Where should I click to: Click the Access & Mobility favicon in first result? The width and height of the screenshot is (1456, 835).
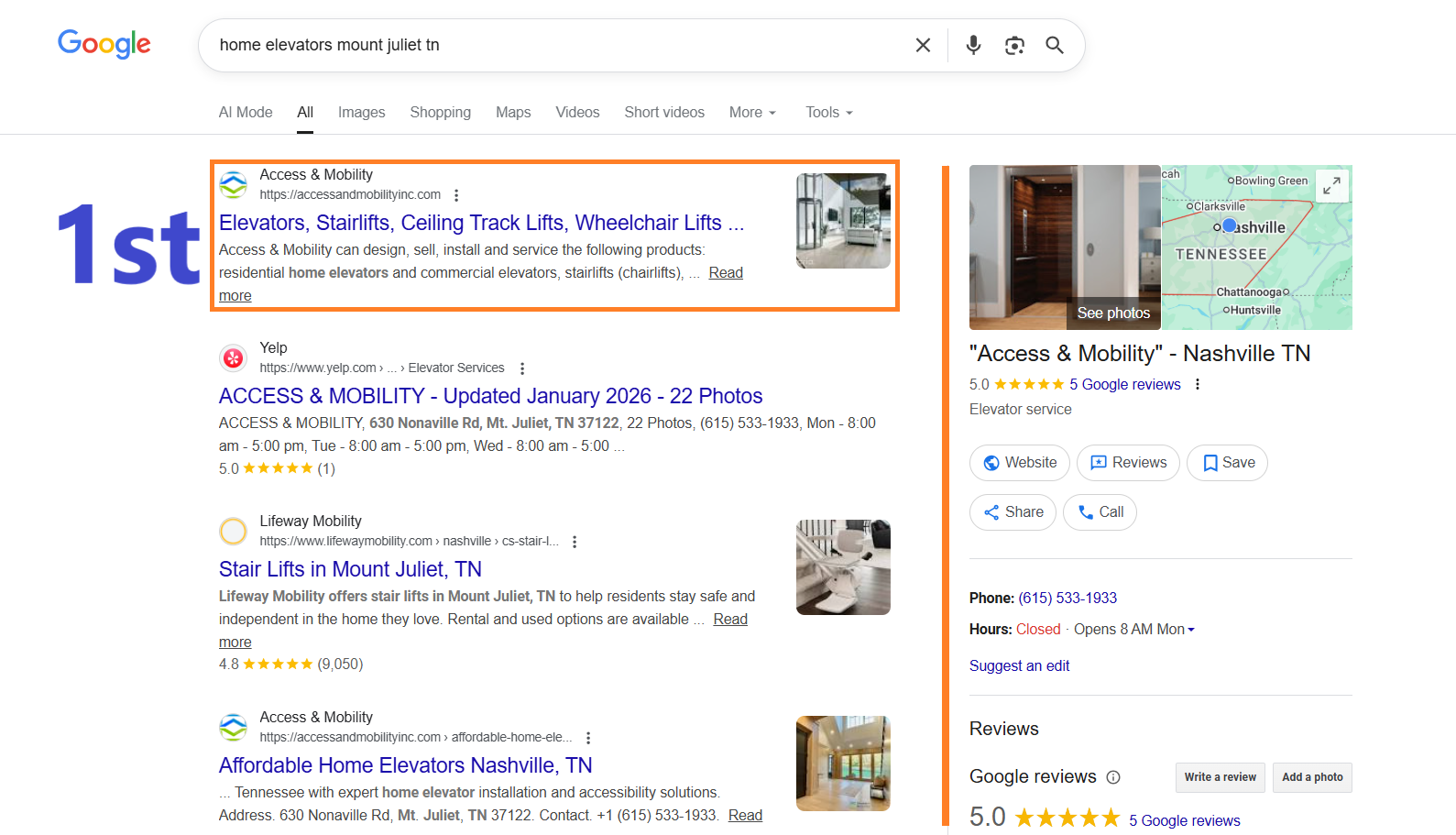pos(234,184)
